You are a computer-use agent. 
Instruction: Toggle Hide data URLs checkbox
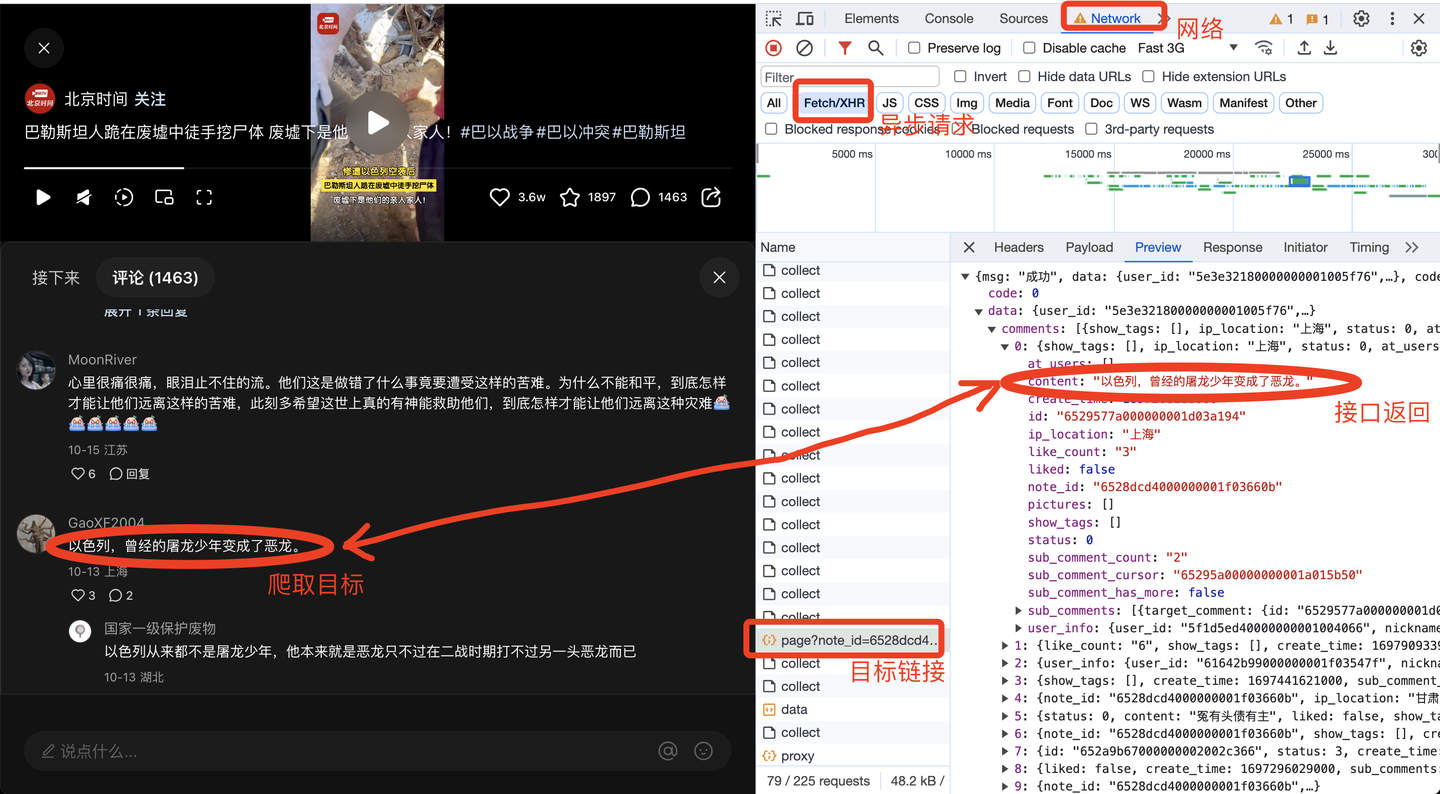click(1024, 77)
